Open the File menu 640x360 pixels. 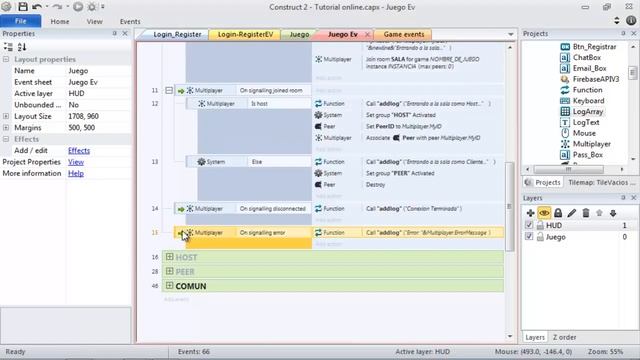click(20, 21)
